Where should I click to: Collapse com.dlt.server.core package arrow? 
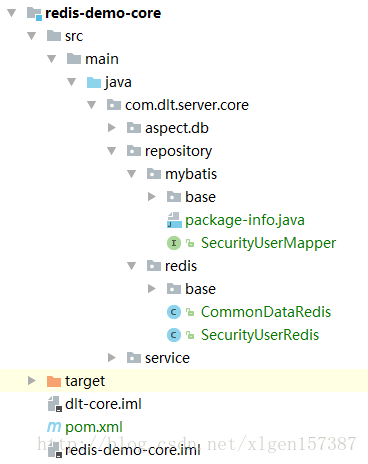pyautogui.click(x=91, y=105)
